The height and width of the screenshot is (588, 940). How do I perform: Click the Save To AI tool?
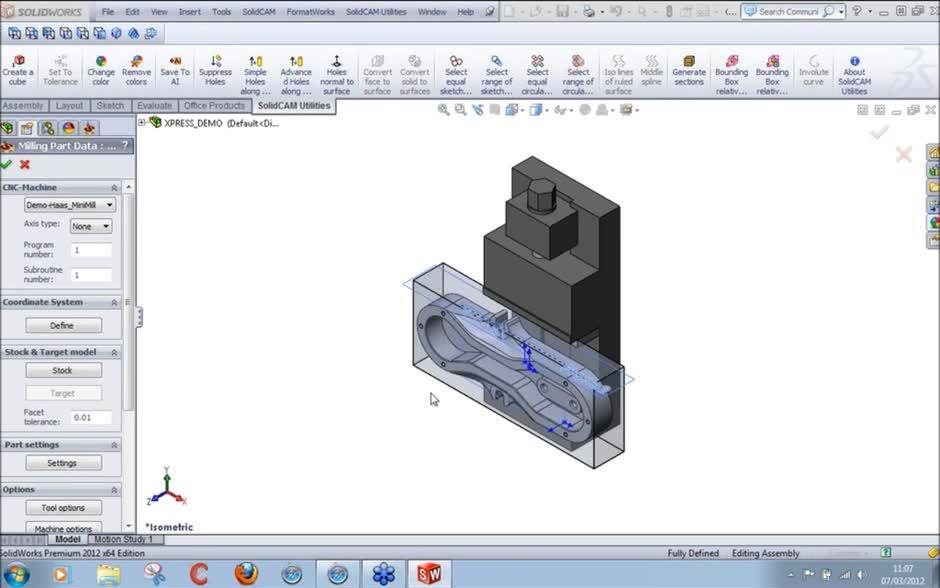174,70
